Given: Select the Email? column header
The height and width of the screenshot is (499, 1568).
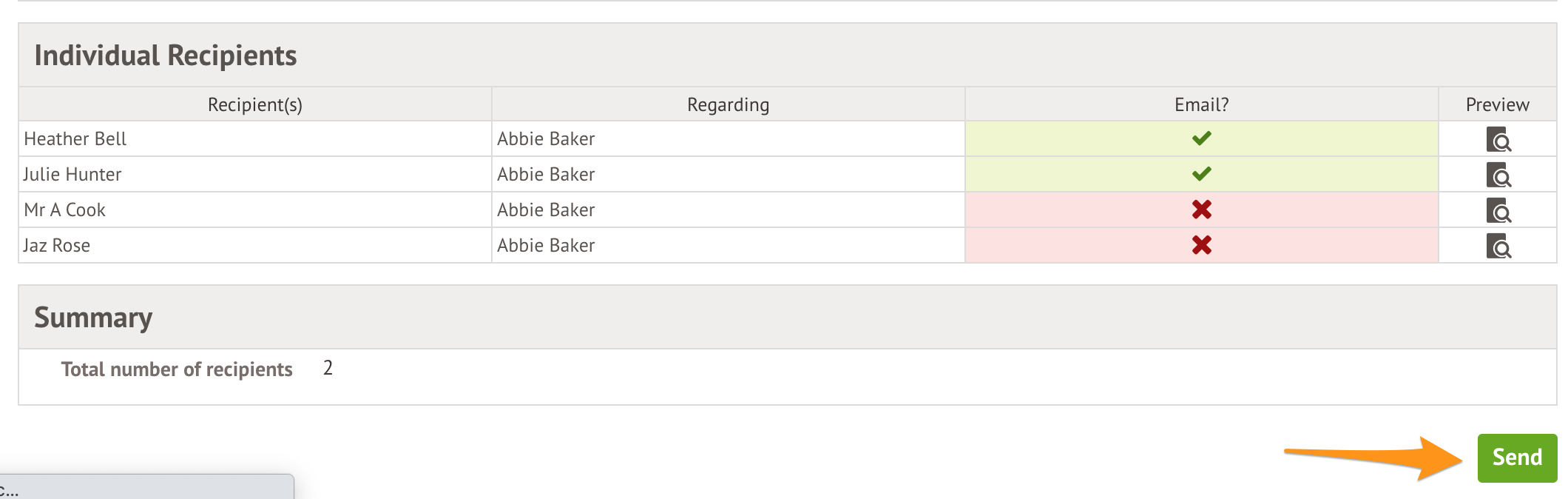Looking at the screenshot, I should (1202, 104).
